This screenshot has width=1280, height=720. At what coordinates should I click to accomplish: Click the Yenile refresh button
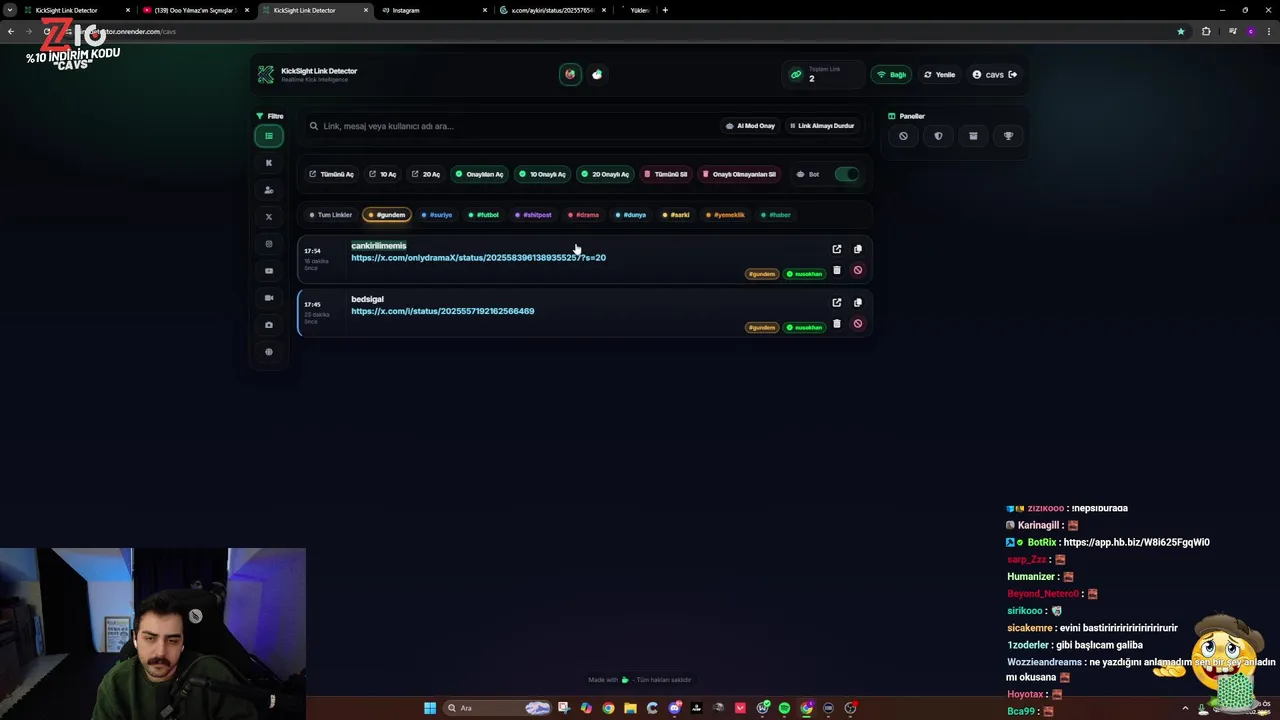pos(939,75)
